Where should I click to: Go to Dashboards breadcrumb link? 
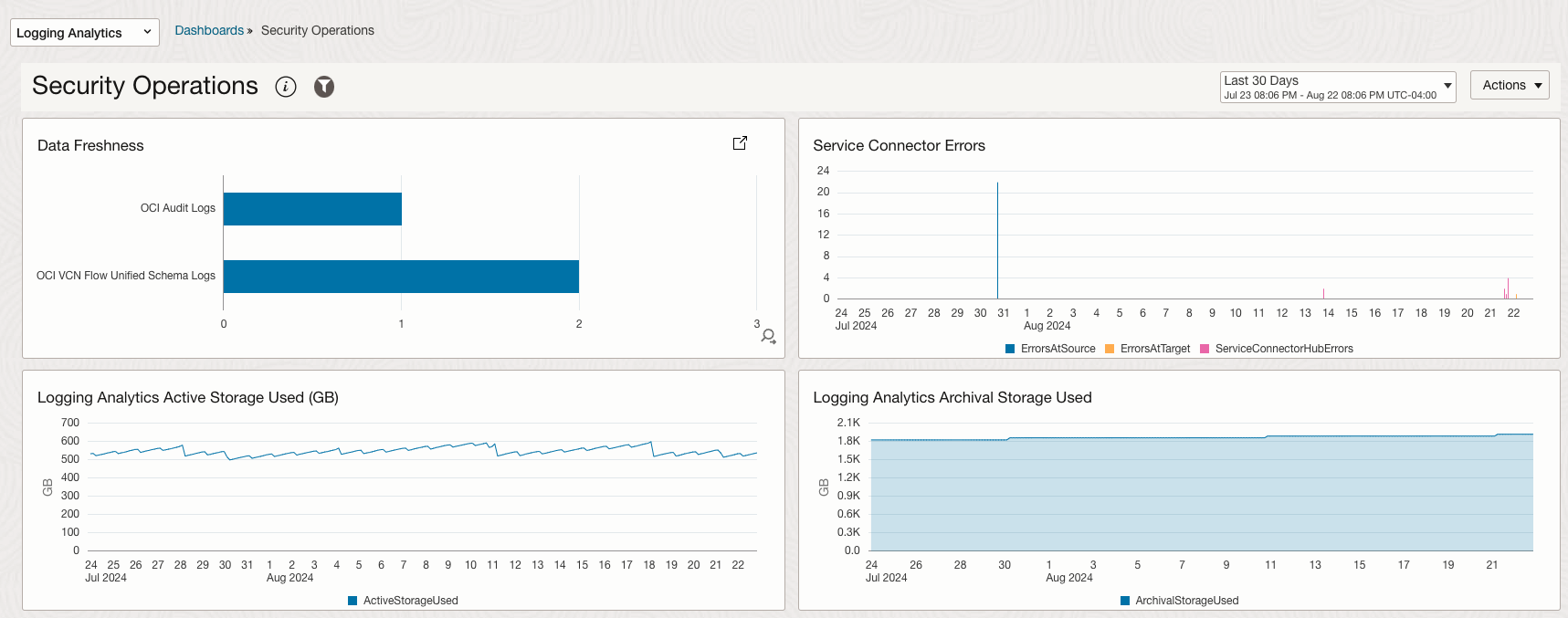209,30
